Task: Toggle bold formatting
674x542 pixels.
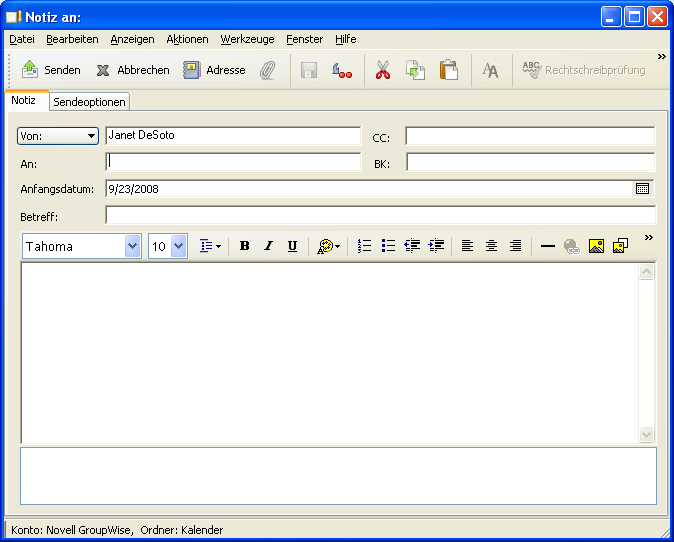Action: (244, 246)
